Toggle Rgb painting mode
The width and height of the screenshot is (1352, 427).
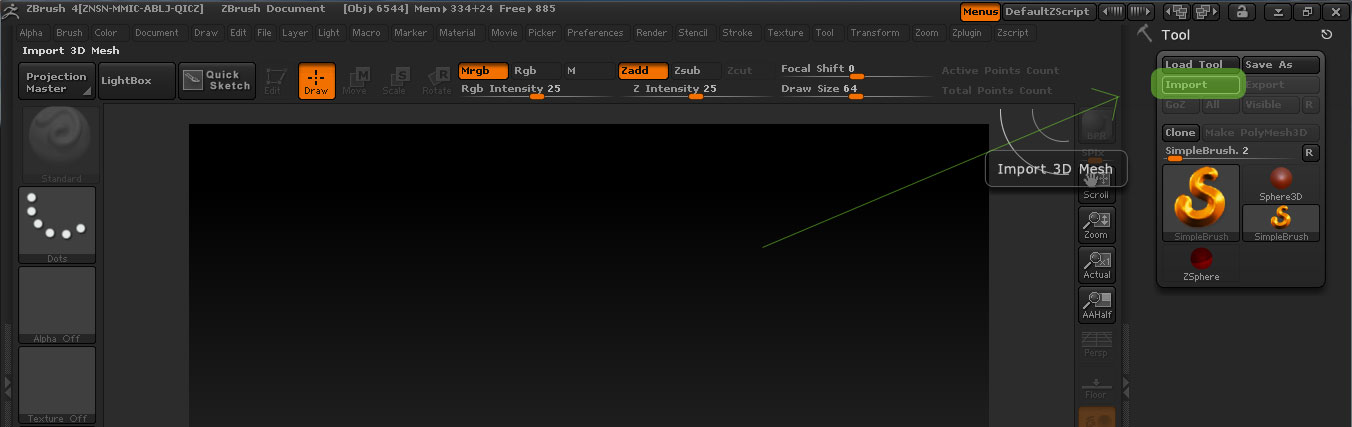click(x=536, y=71)
